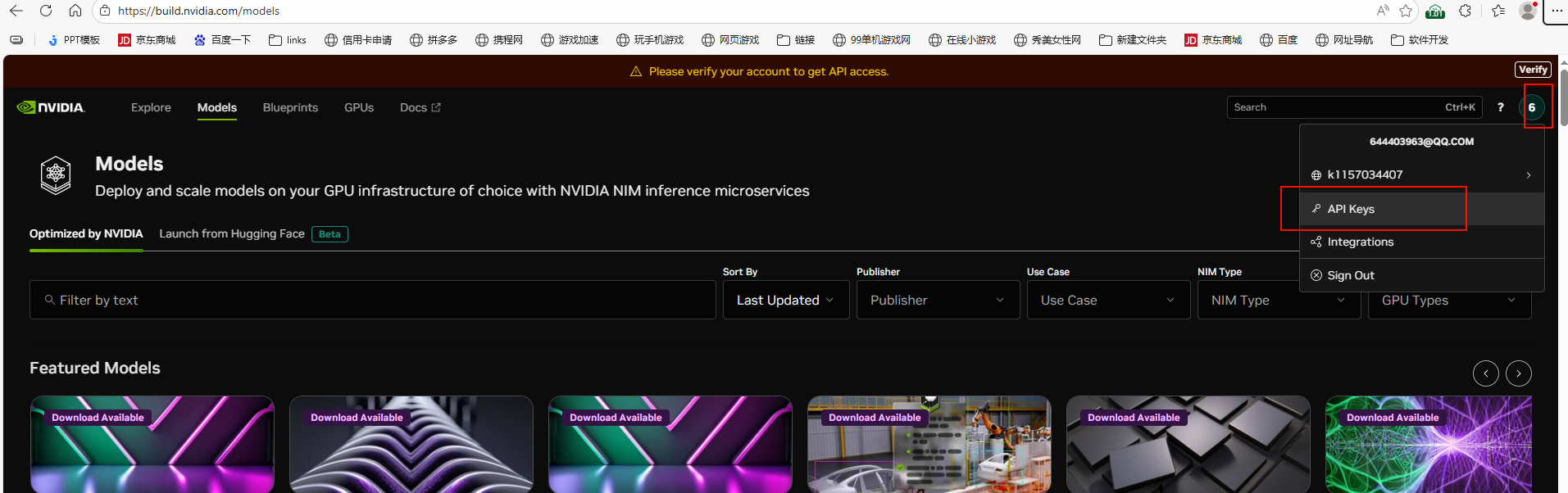
Task: Click the NVIDIA logo
Action: [51, 107]
